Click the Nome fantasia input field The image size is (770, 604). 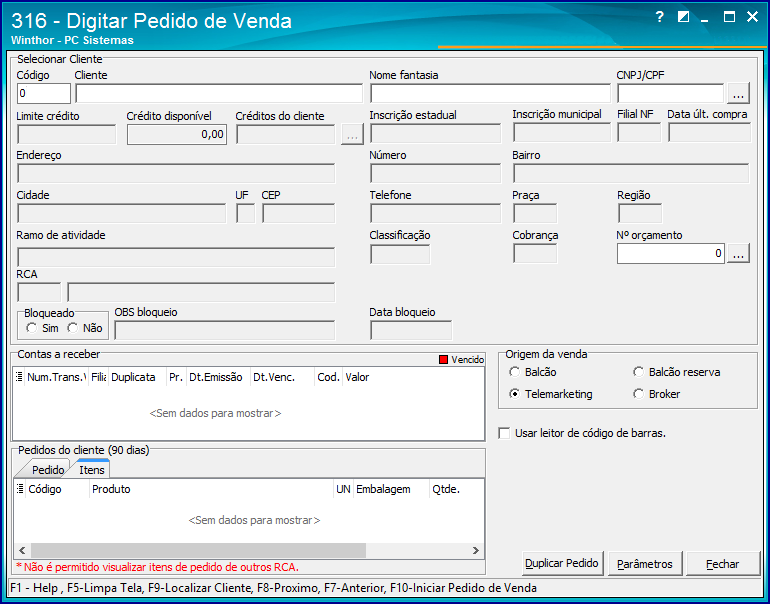[x=490, y=93]
